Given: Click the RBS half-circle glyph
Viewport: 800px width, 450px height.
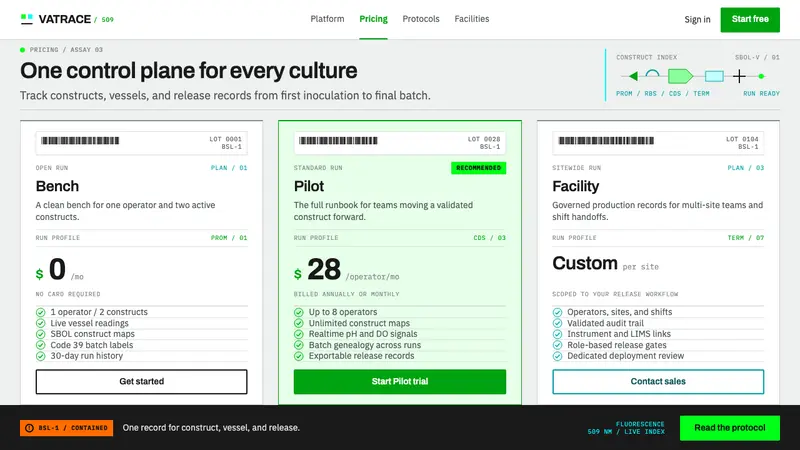Looking at the screenshot, I should coord(652,74).
